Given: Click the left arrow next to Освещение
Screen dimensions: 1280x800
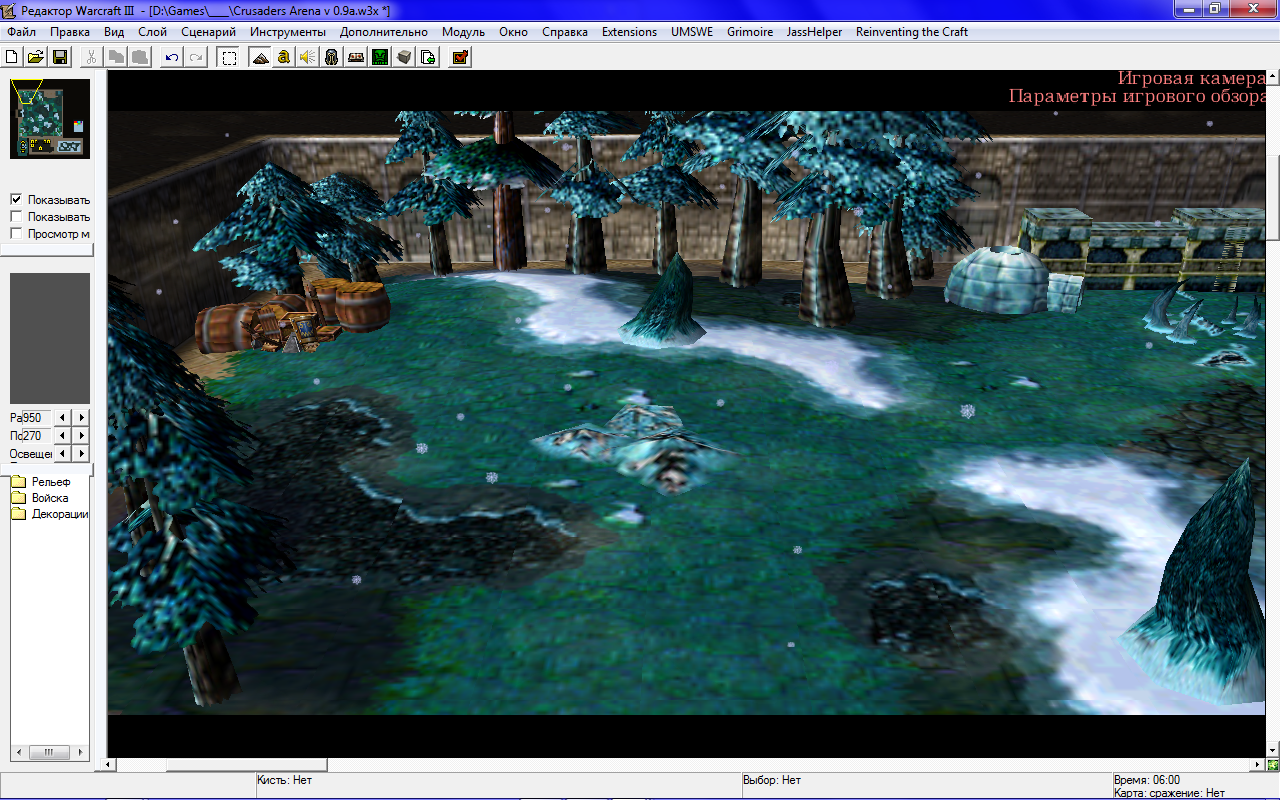Looking at the screenshot, I should click(x=63, y=453).
